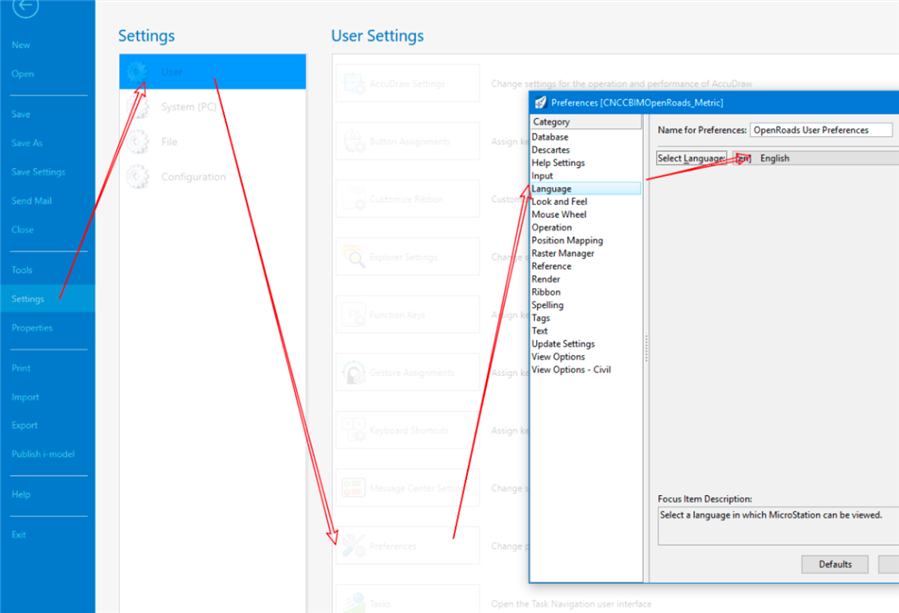Choose Save Settings menu item
Screen dimensions: 899x613
click(38, 172)
